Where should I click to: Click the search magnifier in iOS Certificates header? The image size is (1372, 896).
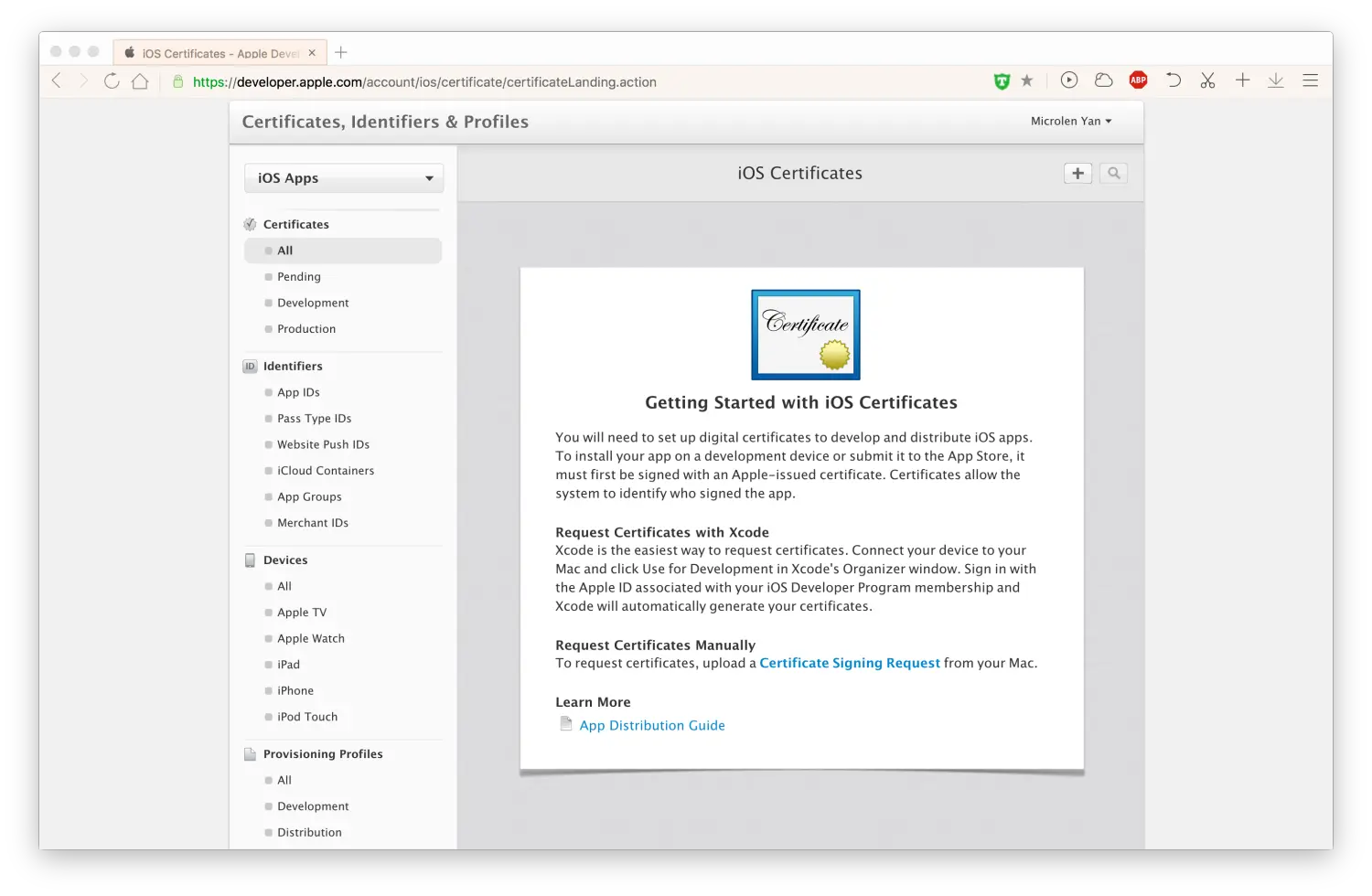(1113, 173)
